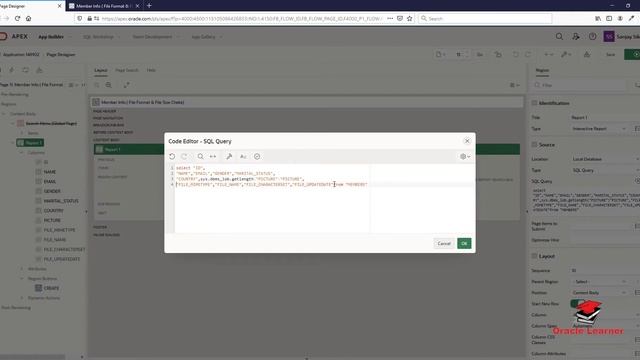Open the APEX search magnifier icon
Screen dimensions: 640x360
click(559, 36)
